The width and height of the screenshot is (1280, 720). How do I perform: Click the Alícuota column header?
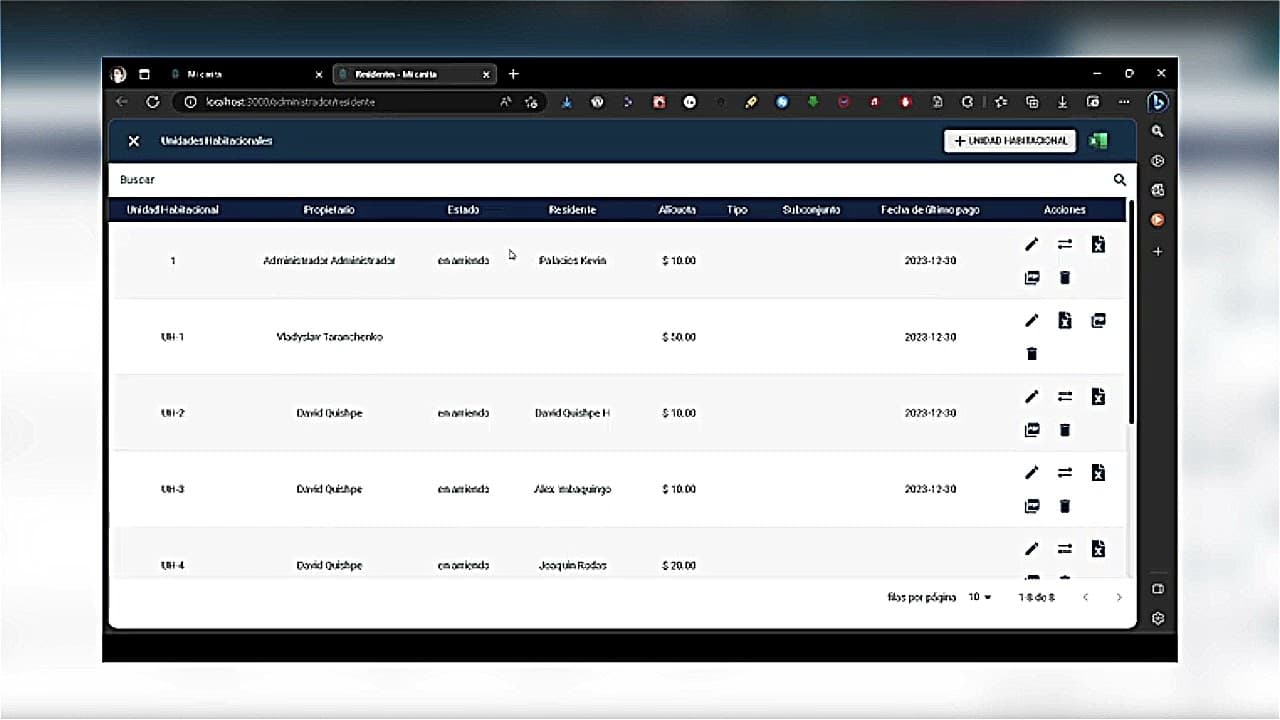(677, 210)
